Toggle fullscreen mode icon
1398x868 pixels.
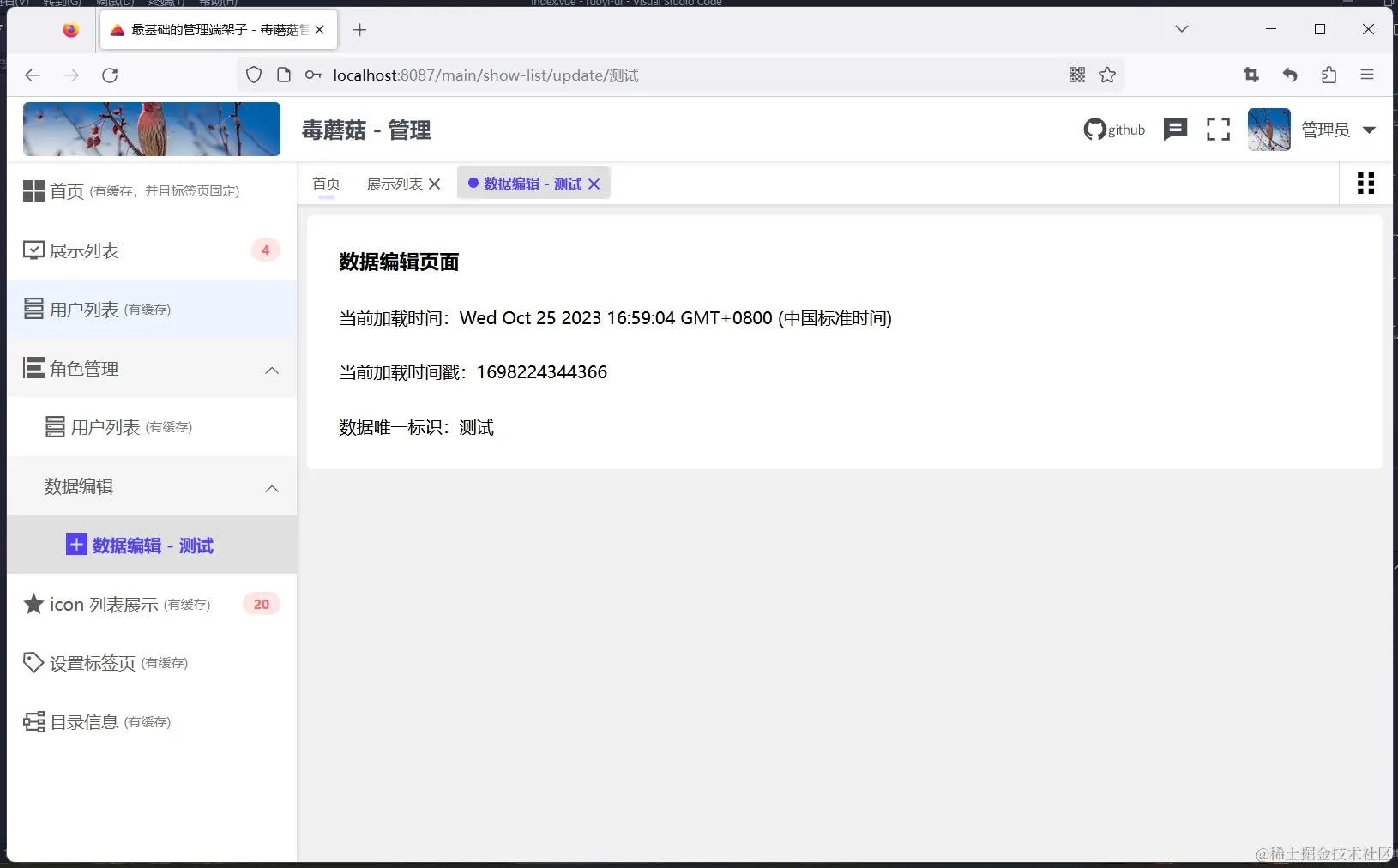[1218, 130]
